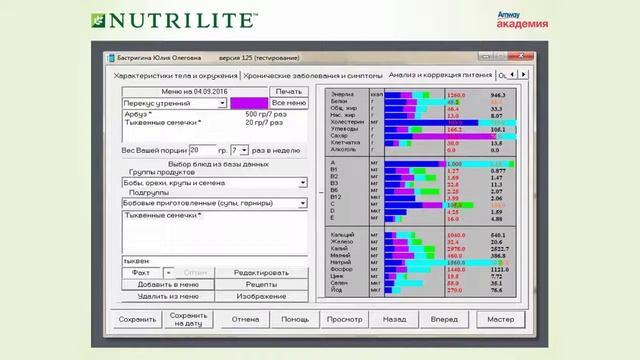Viewport: 640px width, 360px height.
Task: Click the 'Сохранить' button
Action: (137, 319)
